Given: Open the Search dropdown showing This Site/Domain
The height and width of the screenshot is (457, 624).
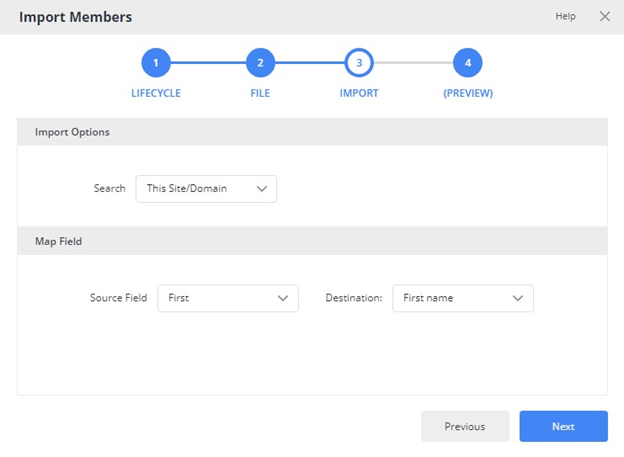Looking at the screenshot, I should pos(205,188).
